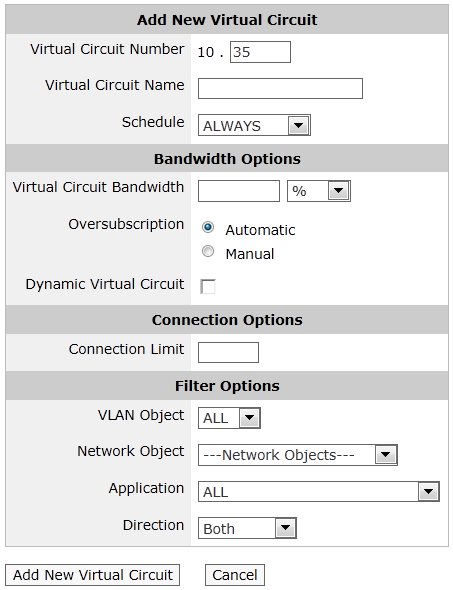This screenshot has height=590, width=453.
Task: Select the Manual oversubscription radio button
Action: click(208, 251)
